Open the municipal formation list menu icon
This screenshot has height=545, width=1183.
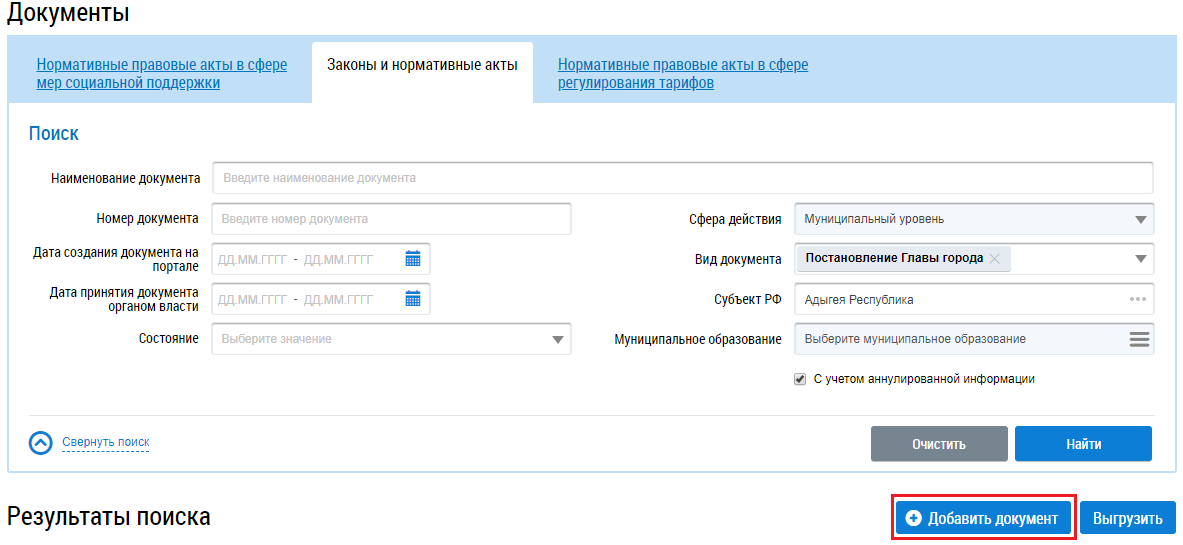1139,339
